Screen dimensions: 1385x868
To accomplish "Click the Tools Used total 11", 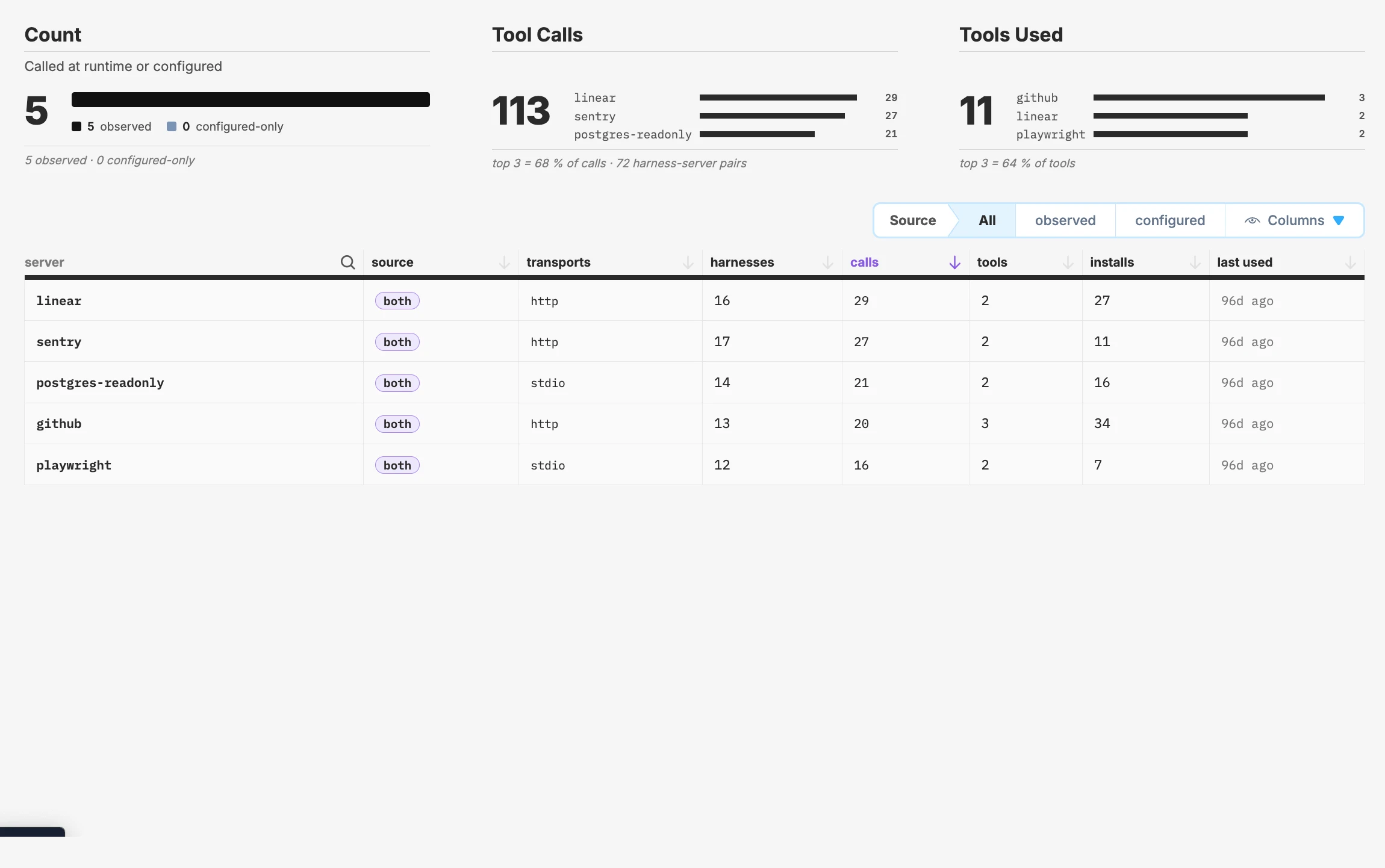I will (x=976, y=111).
